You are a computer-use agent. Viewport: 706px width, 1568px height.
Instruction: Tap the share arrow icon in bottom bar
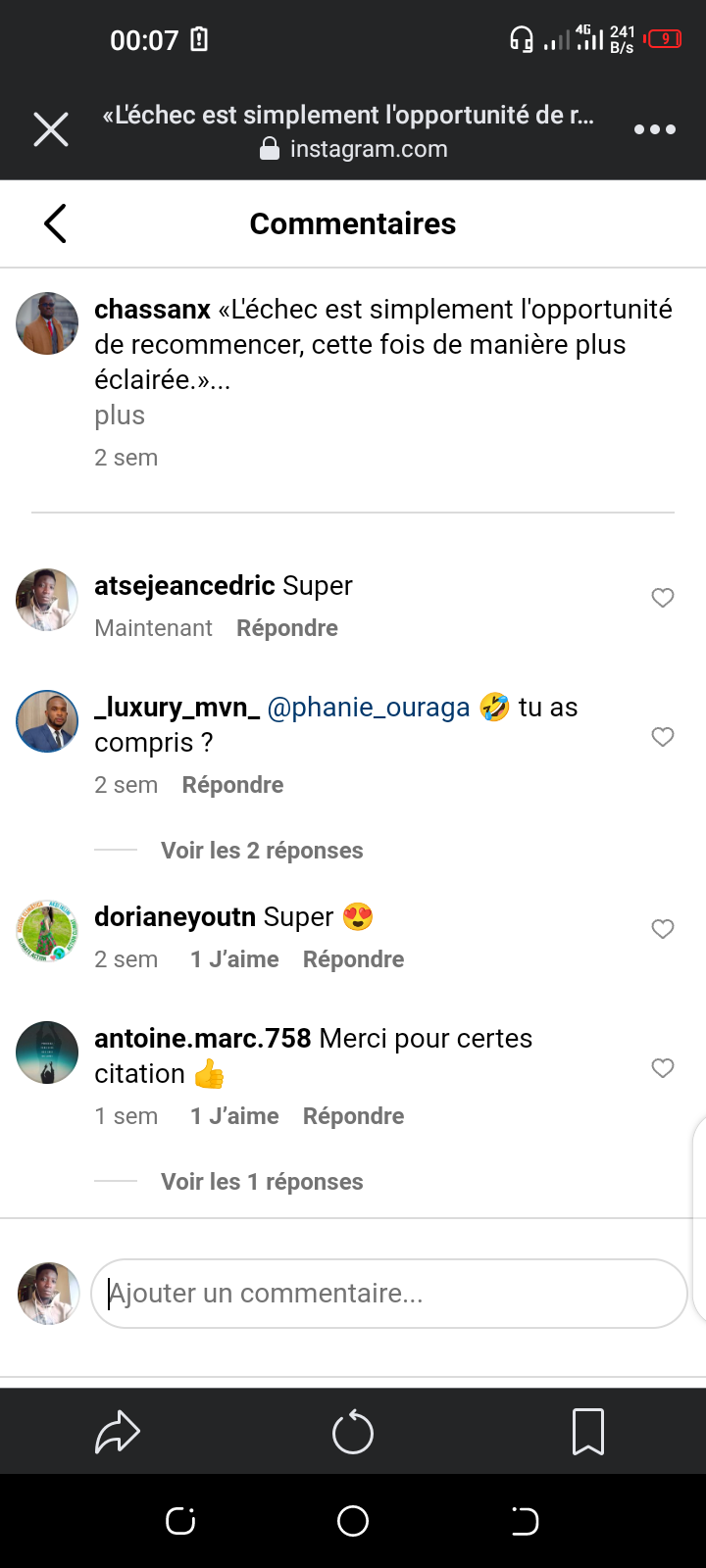pyautogui.click(x=118, y=1432)
